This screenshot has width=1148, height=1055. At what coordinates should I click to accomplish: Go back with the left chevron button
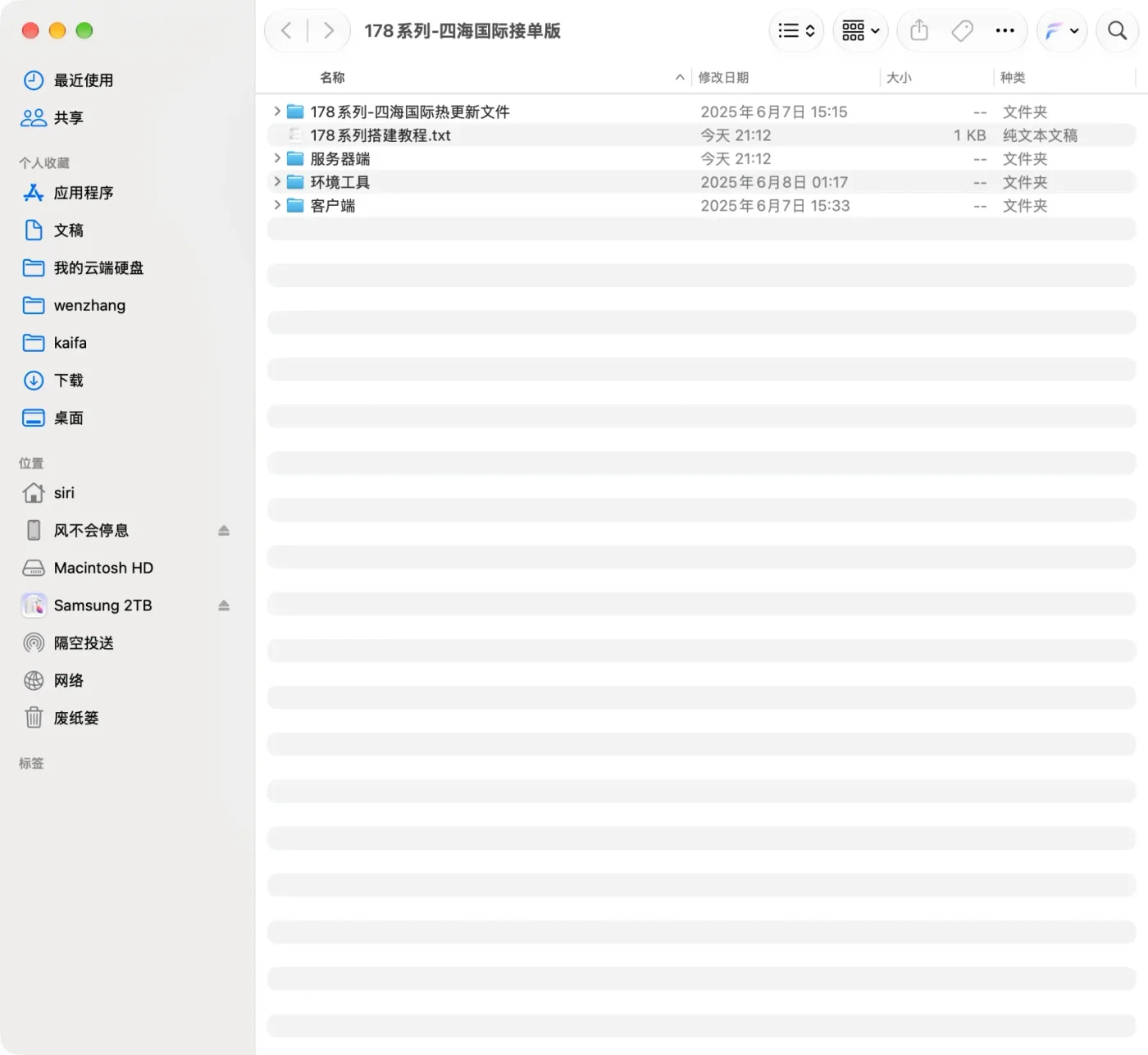(286, 31)
